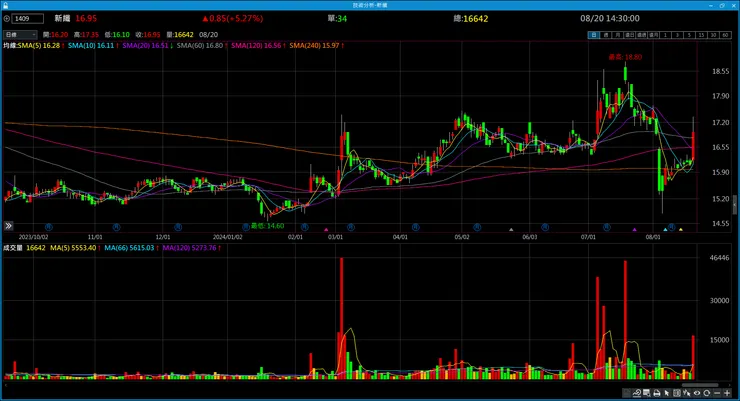Image resolution: width=740 pixels, height=401 pixels.
Task: Select the 15-minute period button
Action: click(701, 35)
